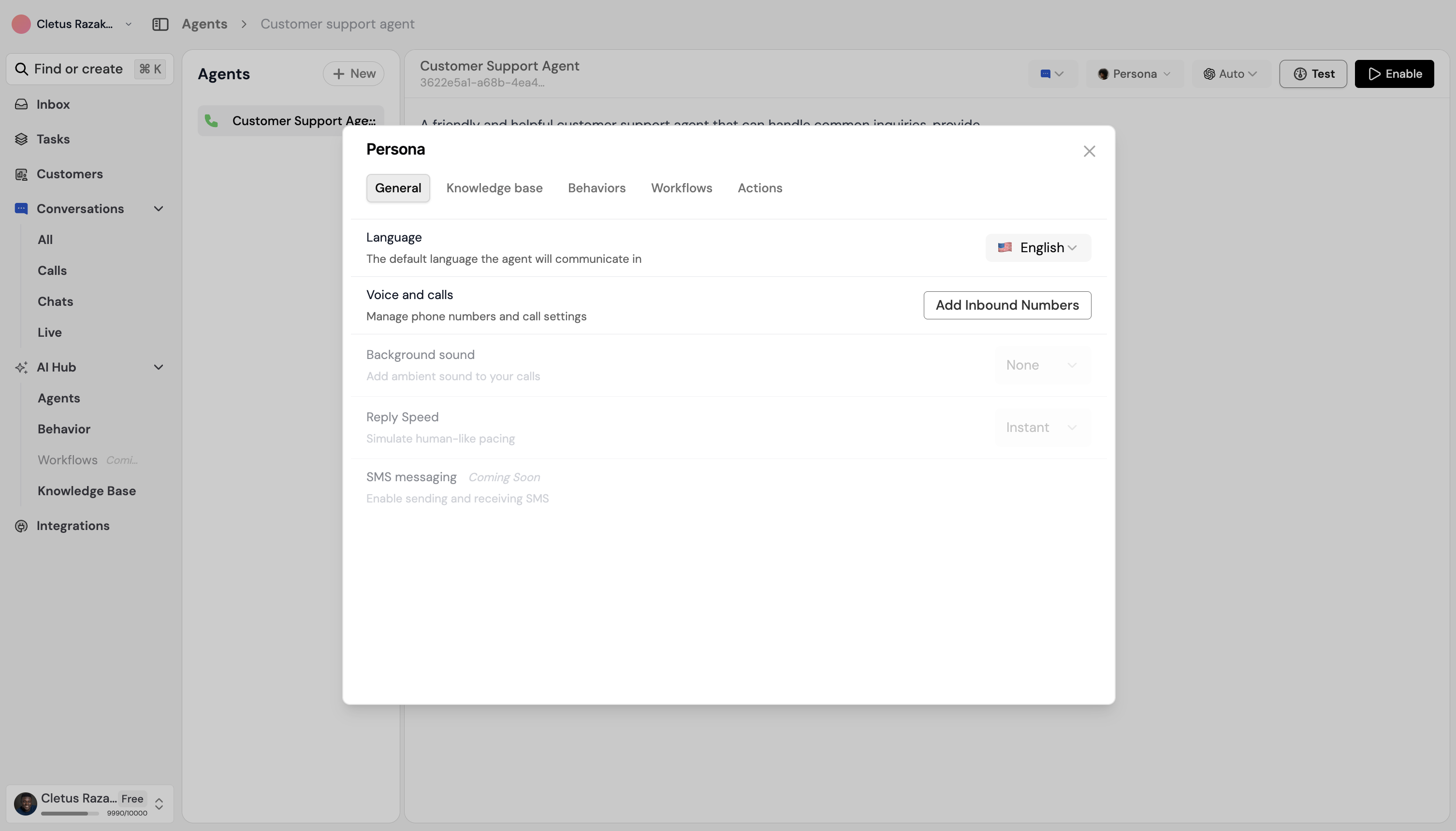The height and width of the screenshot is (831, 1456).
Task: Click Add Inbound Numbers
Action: click(1006, 305)
